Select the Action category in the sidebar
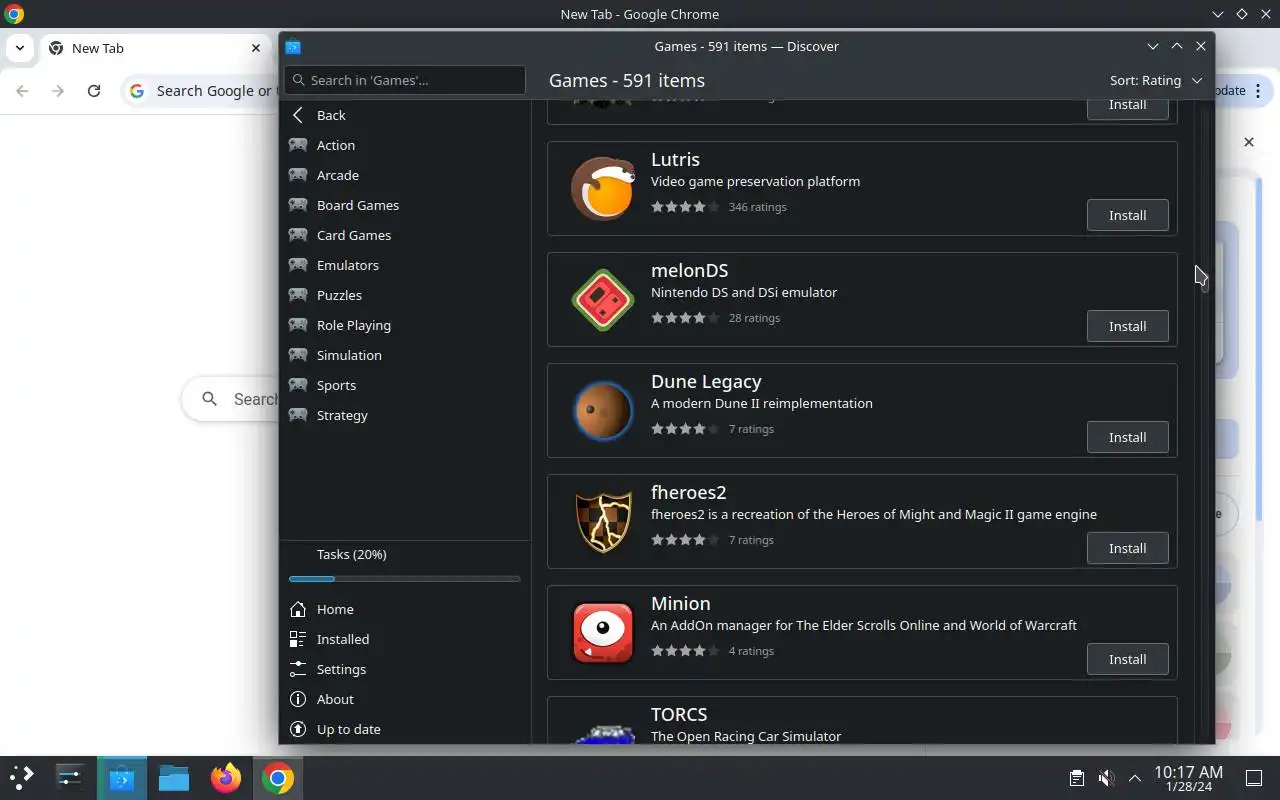This screenshot has width=1280, height=800. click(x=405, y=145)
